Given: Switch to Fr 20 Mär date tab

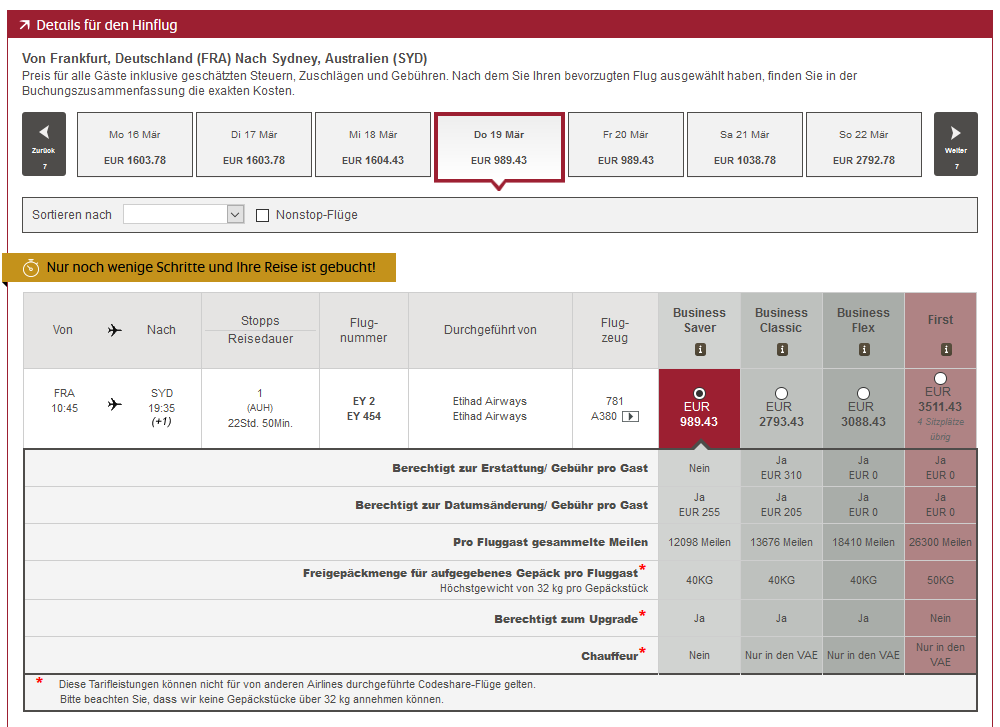Looking at the screenshot, I should coord(626,146).
